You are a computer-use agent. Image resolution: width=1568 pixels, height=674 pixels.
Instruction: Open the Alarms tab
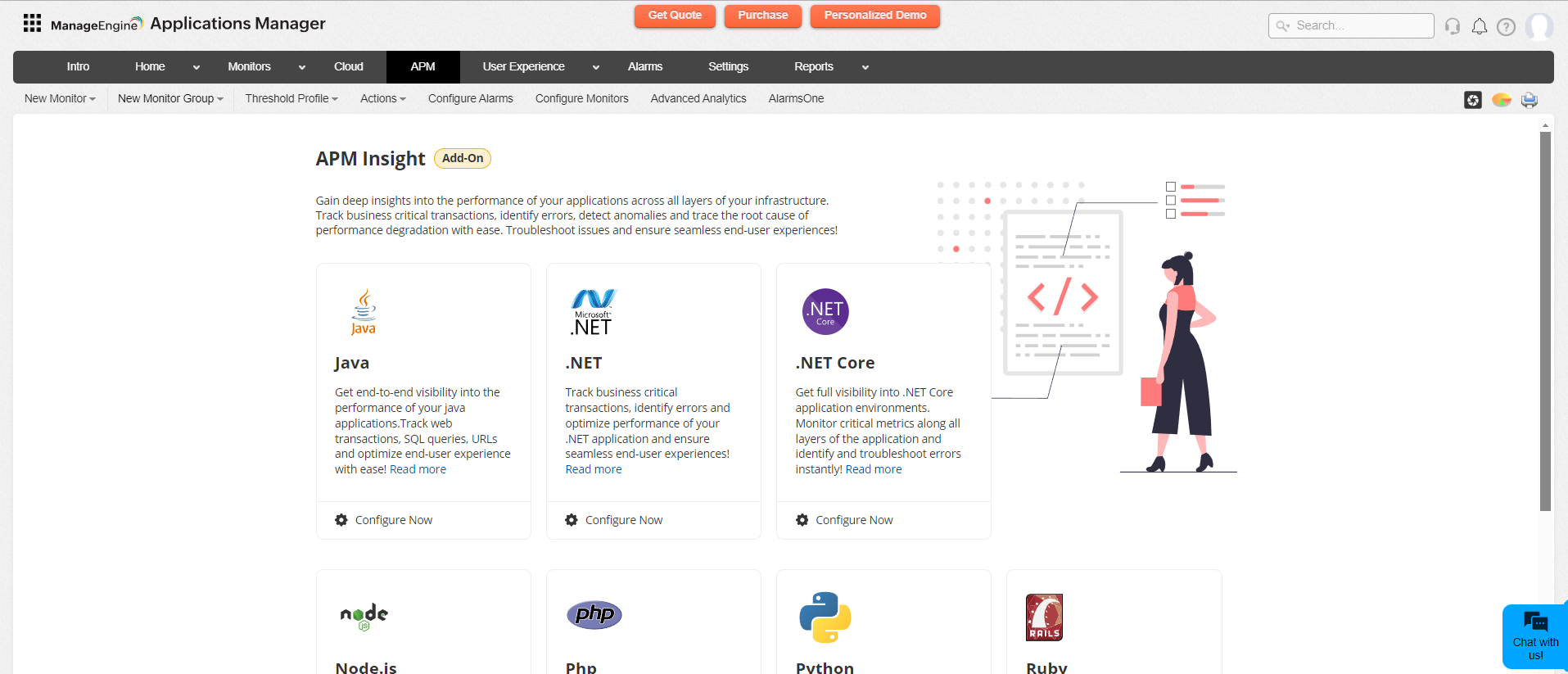click(645, 67)
